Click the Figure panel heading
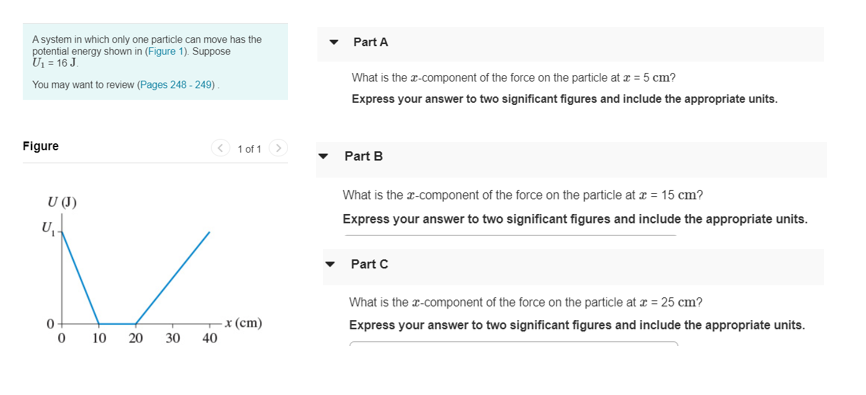866x395 pixels. (x=41, y=146)
